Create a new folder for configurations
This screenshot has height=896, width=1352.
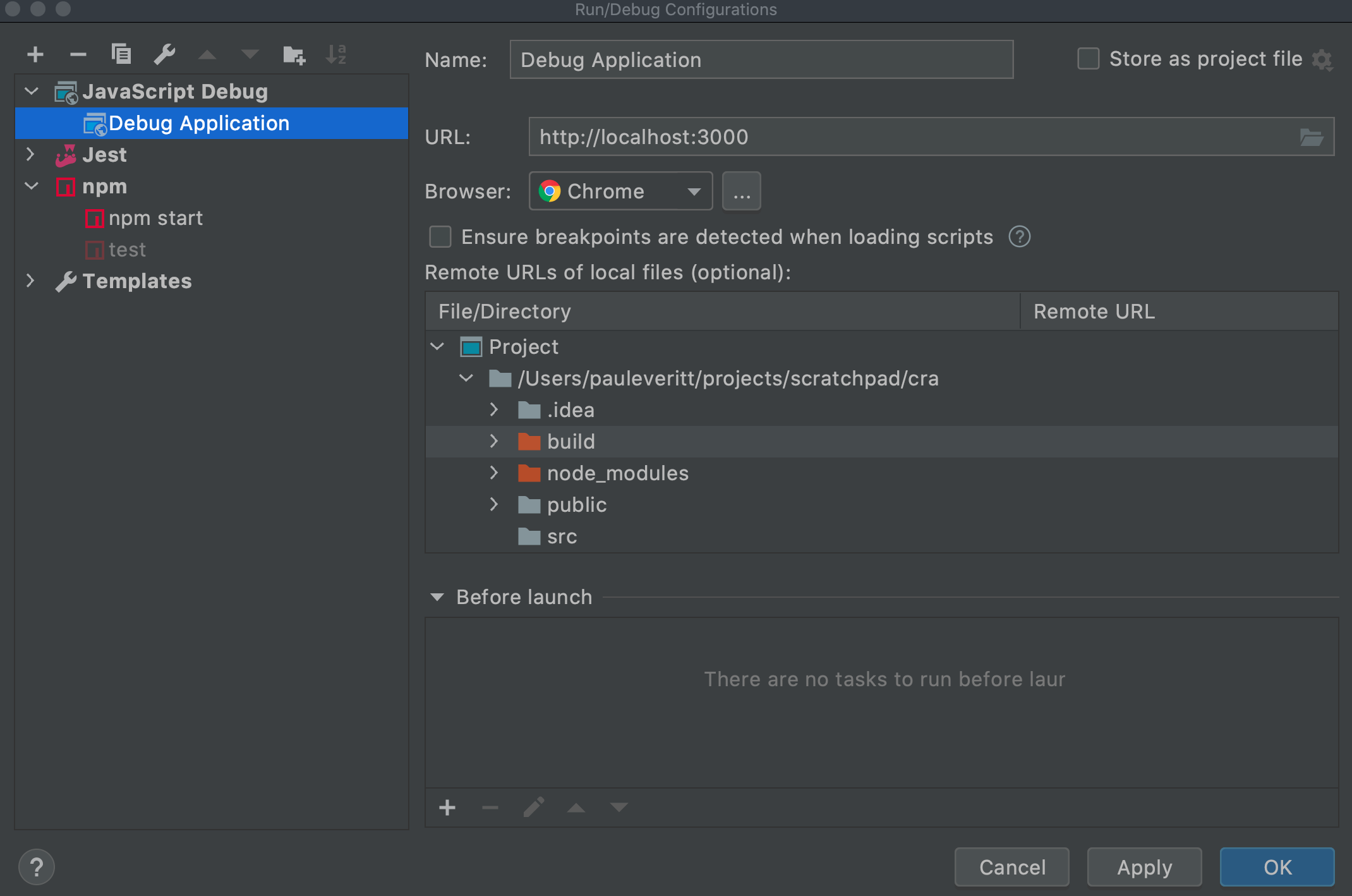(x=294, y=54)
